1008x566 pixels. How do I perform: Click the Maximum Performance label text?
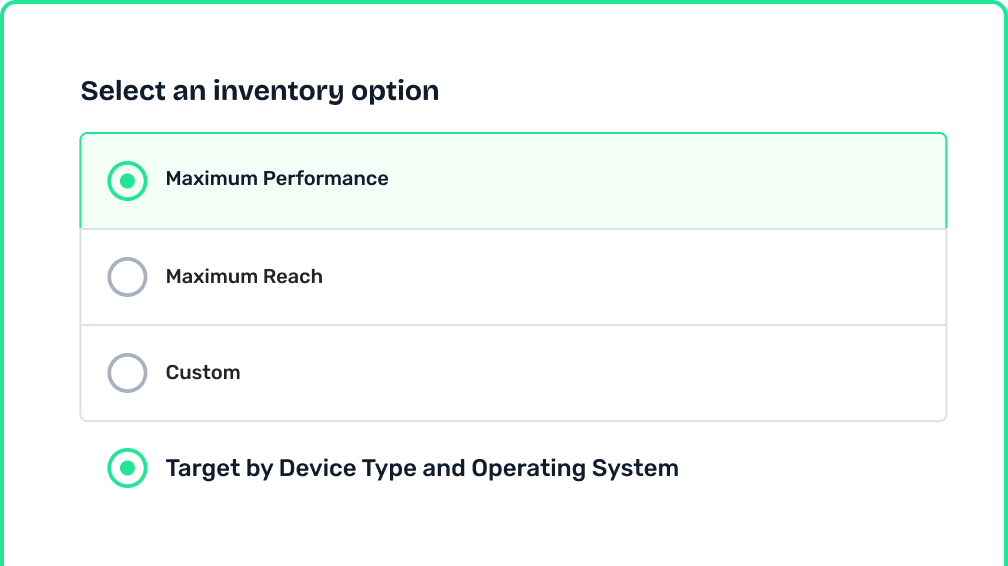click(x=277, y=179)
